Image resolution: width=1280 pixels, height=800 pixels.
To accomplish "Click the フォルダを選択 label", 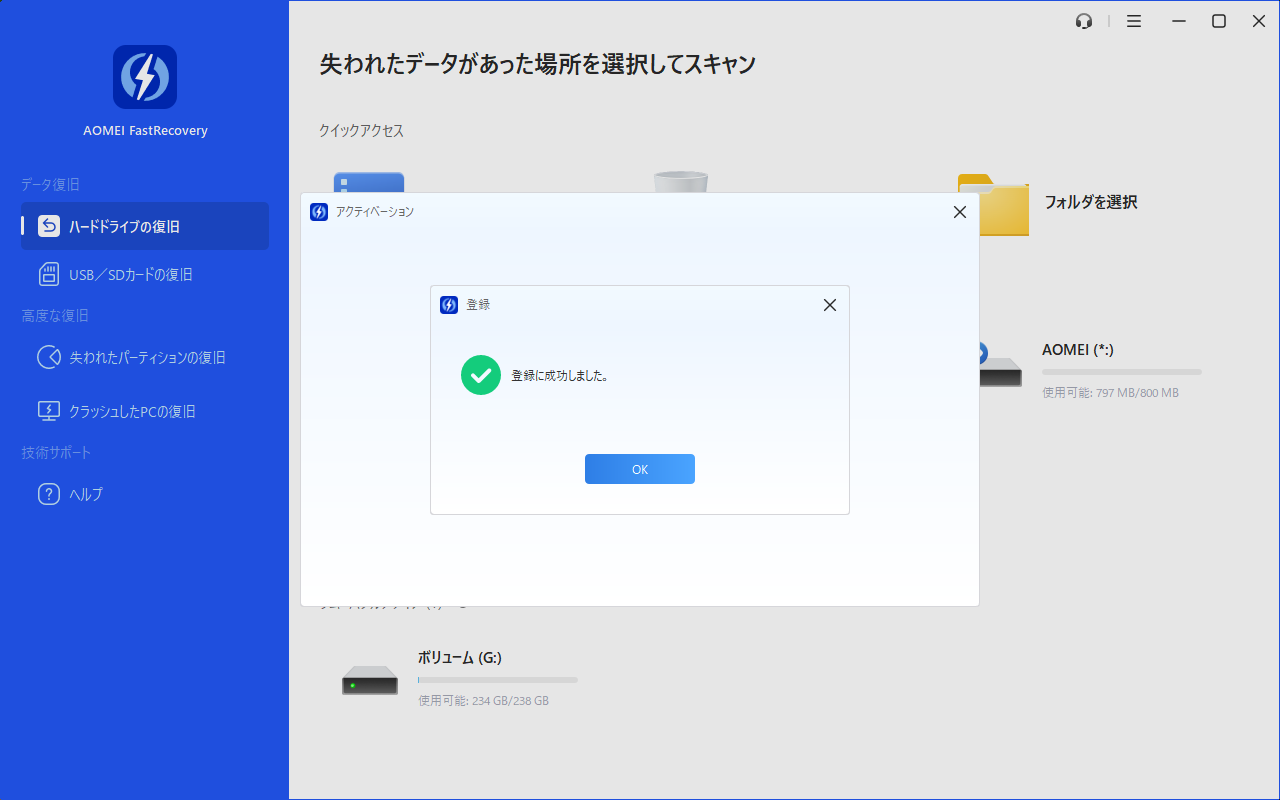I will tap(1091, 202).
